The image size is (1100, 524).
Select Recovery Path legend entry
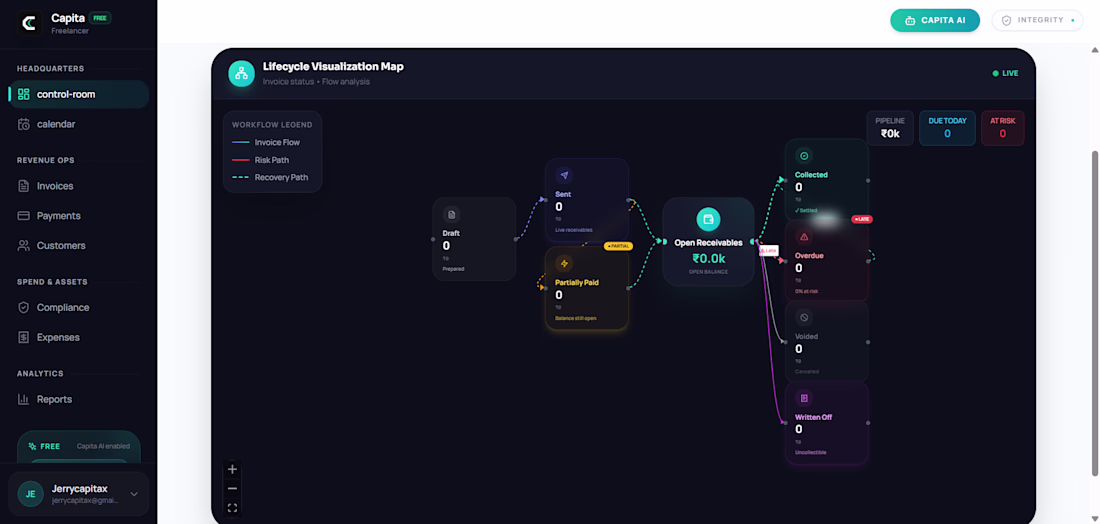point(269,177)
